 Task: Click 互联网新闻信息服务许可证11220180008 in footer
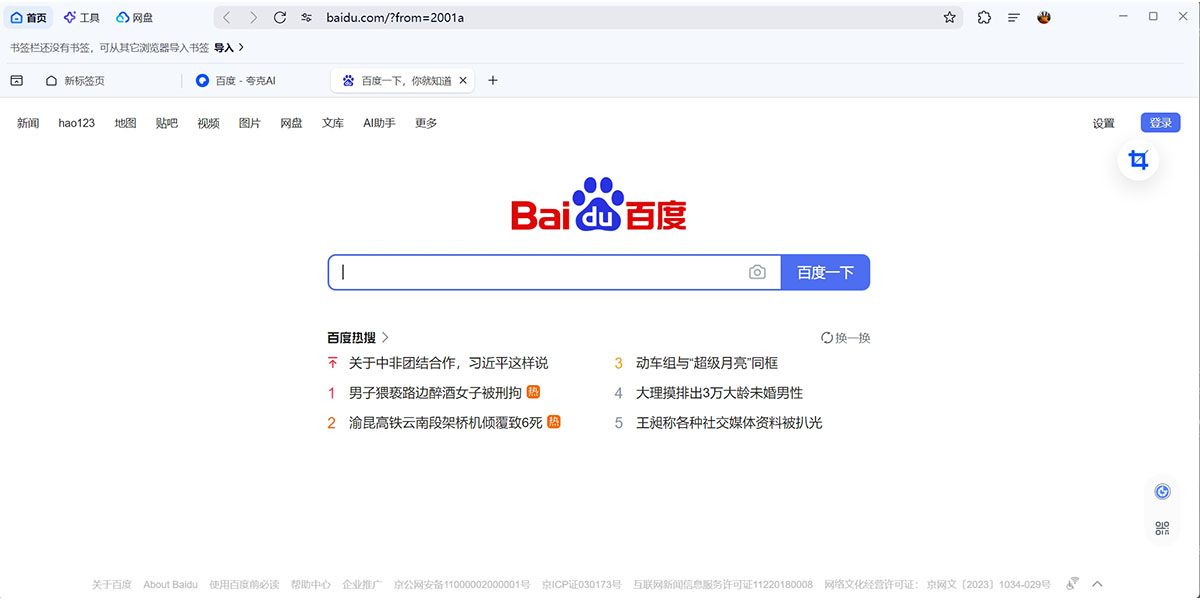(x=723, y=584)
